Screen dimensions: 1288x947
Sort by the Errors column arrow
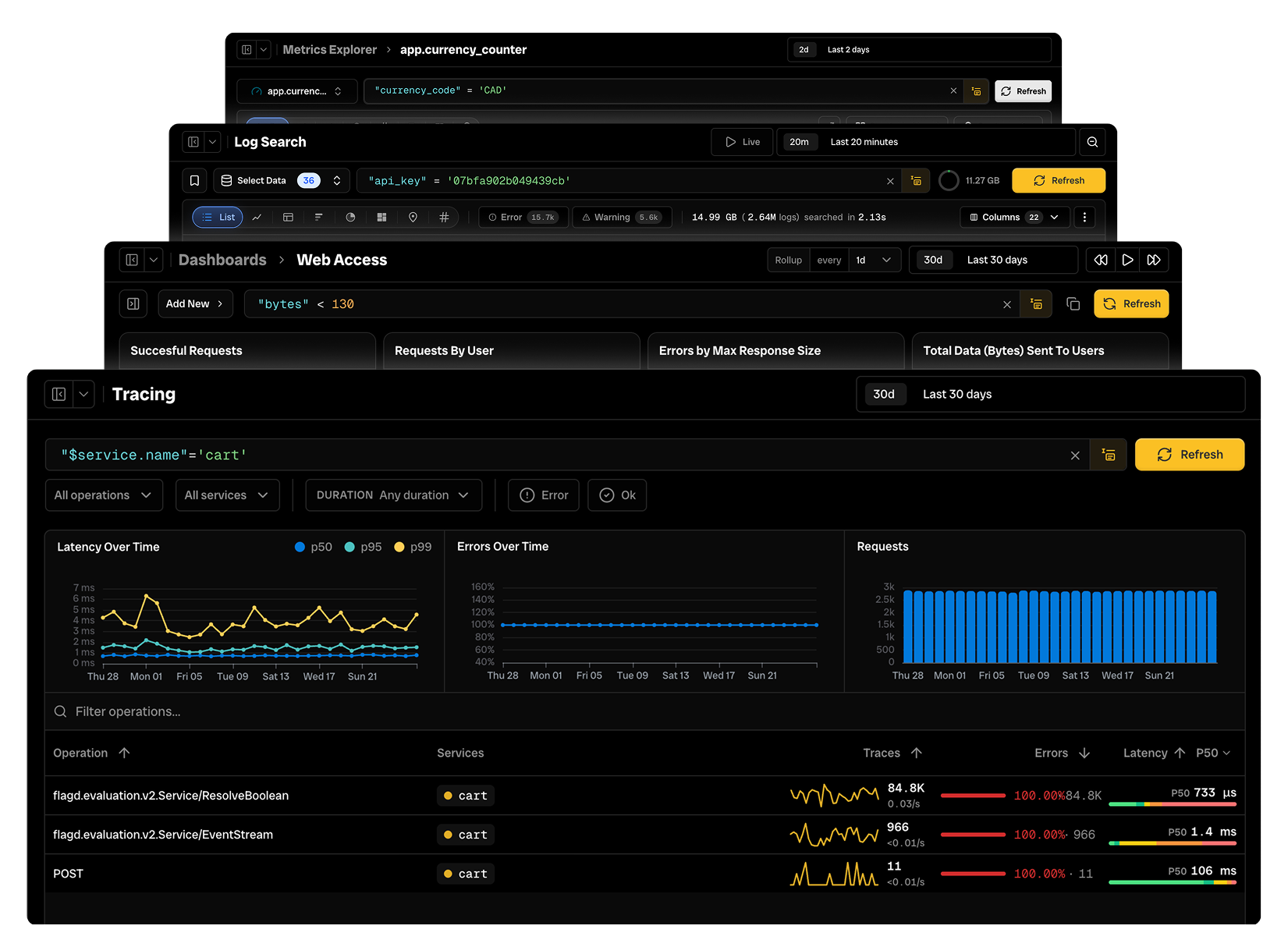pyautogui.click(x=1084, y=753)
